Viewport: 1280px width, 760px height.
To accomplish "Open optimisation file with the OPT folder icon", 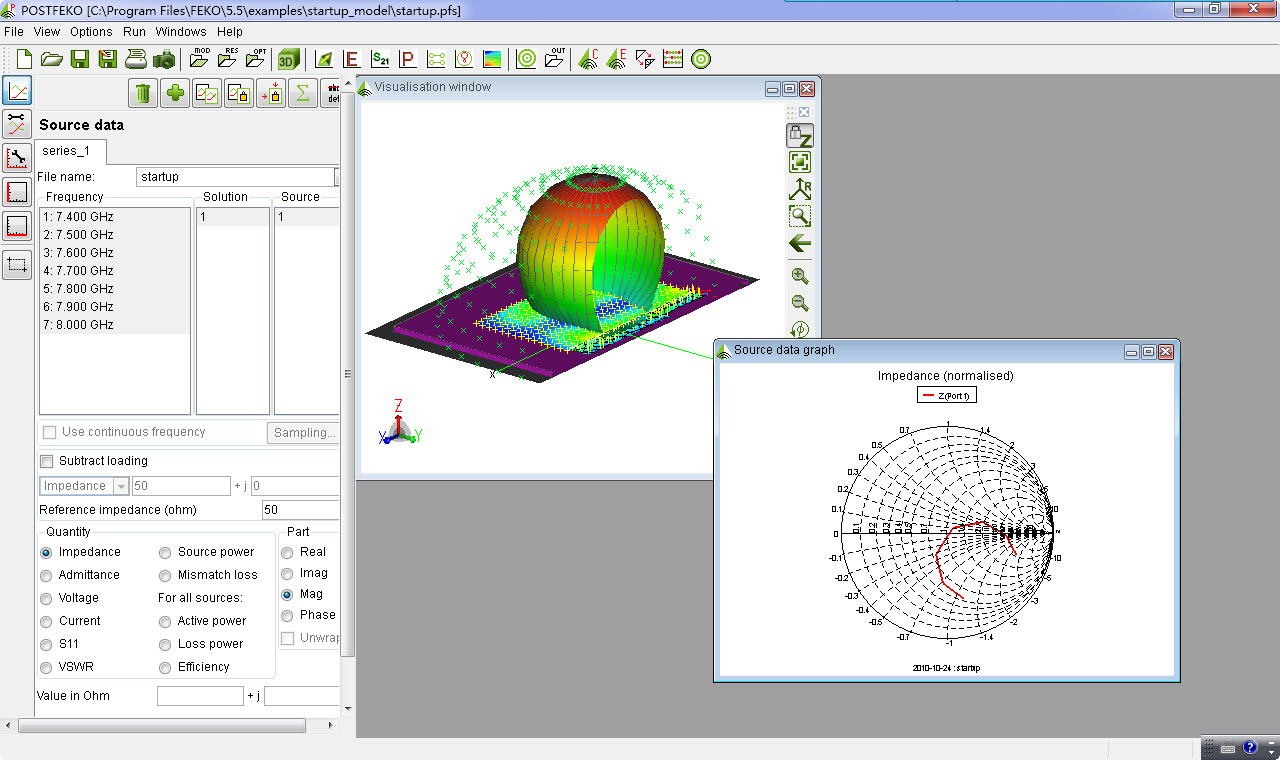I will tap(258, 59).
